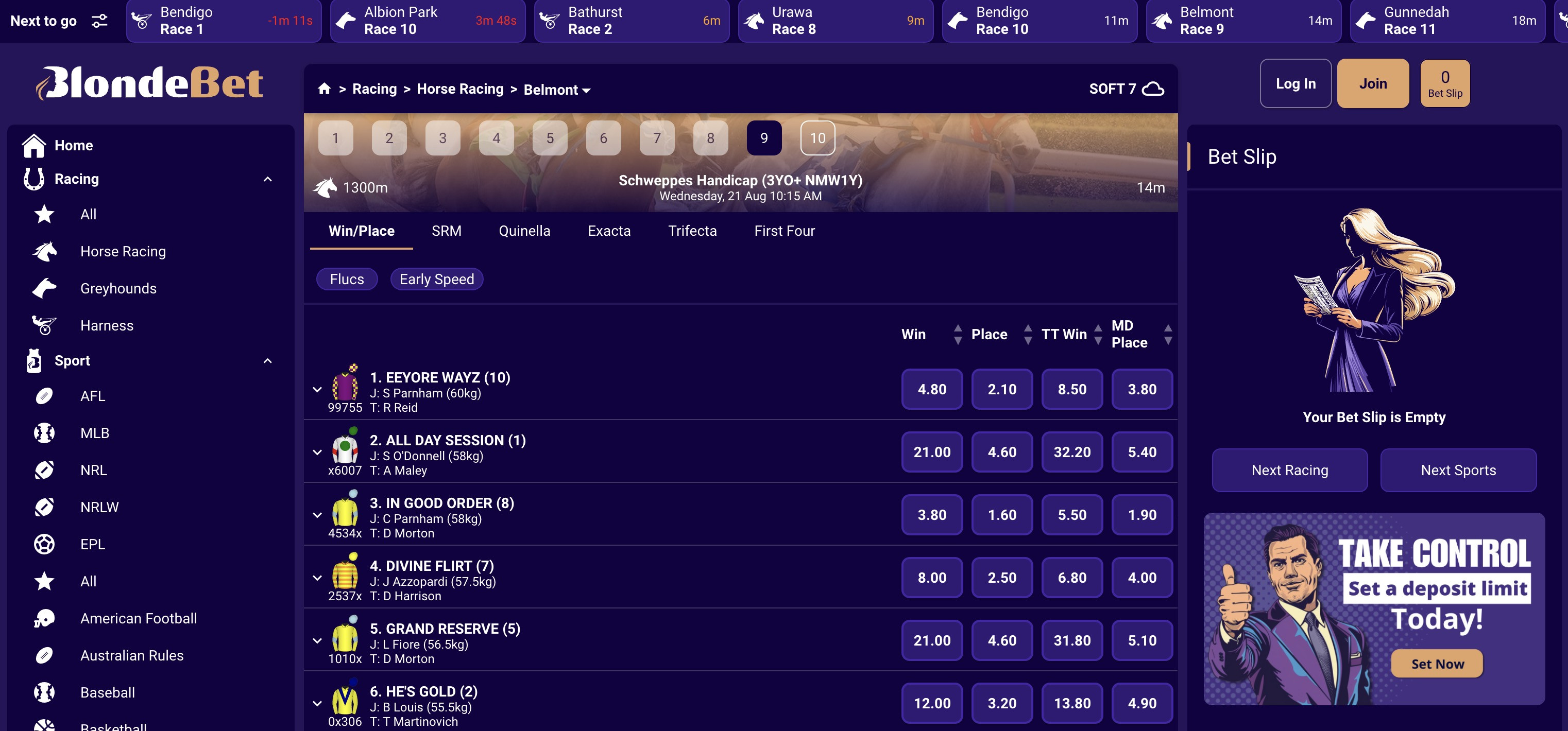
Task: Click the Join button
Action: pos(1373,83)
